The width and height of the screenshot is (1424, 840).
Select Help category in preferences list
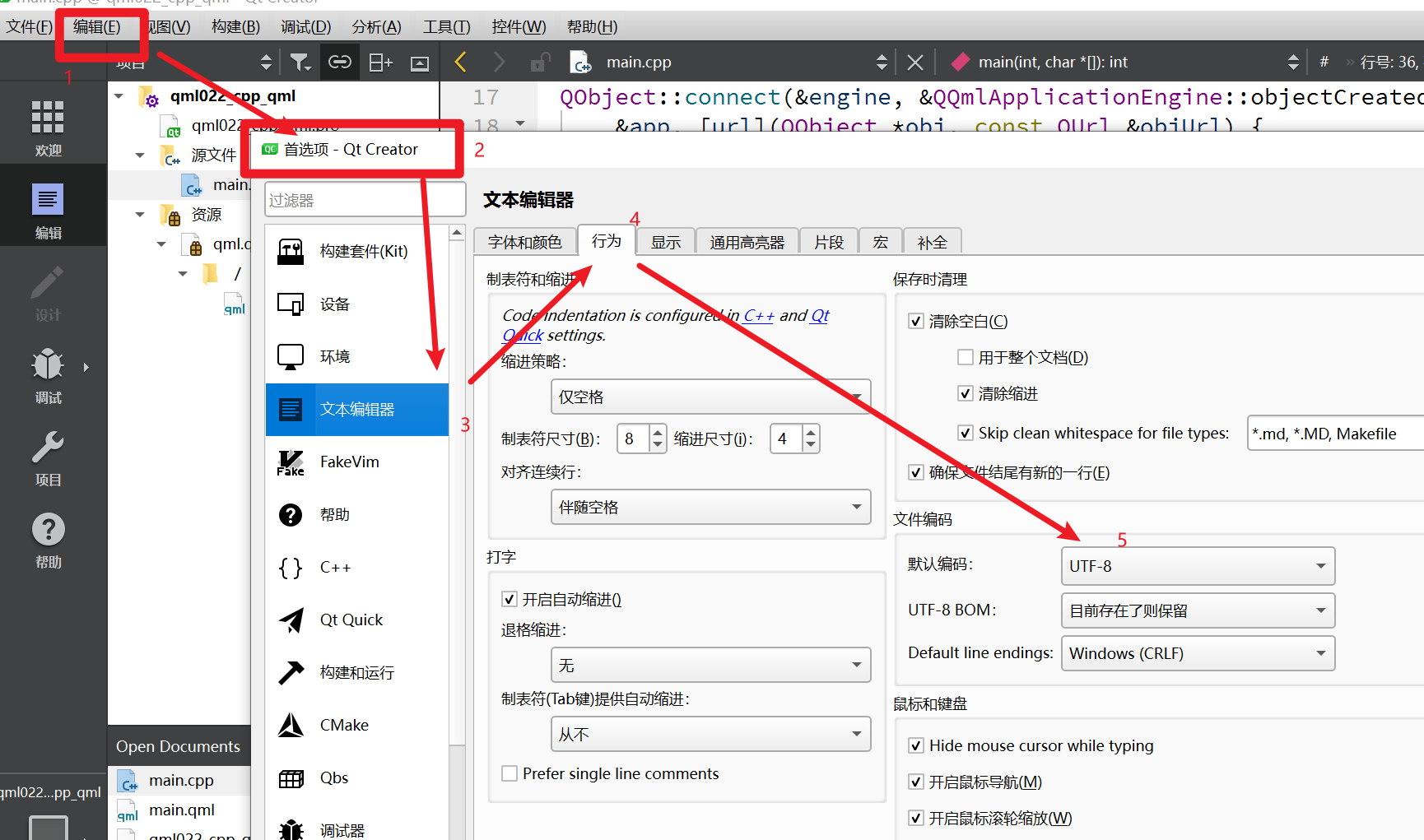point(357,514)
